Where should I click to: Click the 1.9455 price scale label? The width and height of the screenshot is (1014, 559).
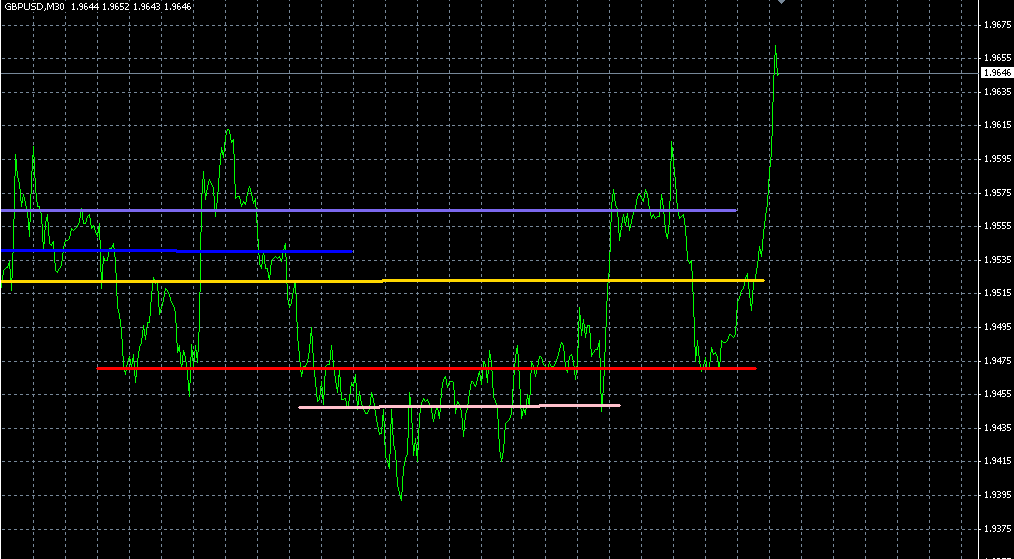[x=996, y=394]
